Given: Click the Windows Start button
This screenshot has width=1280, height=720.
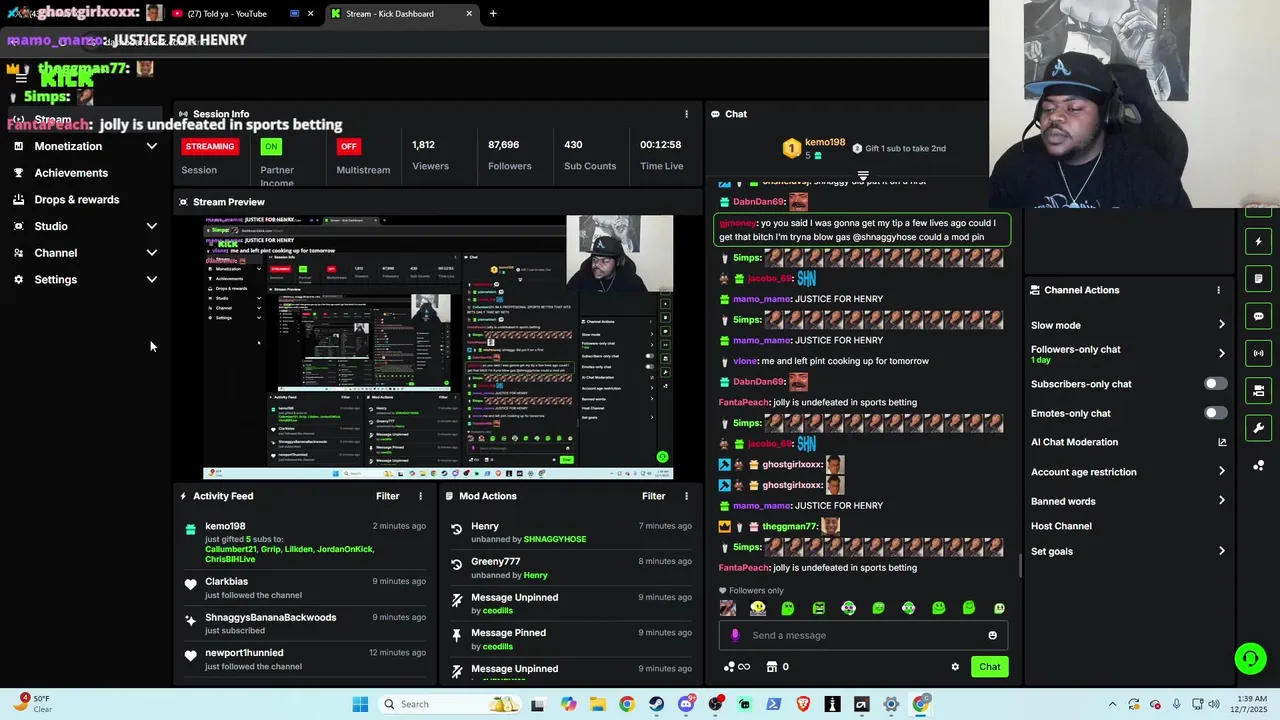Looking at the screenshot, I should click(360, 704).
